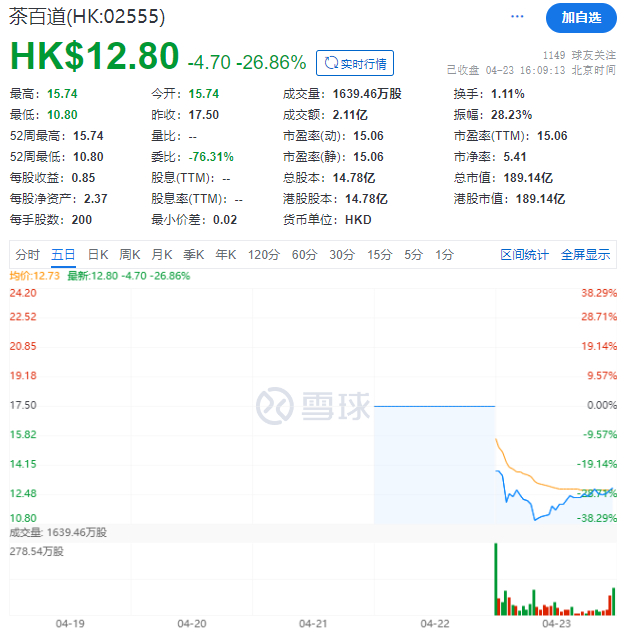Click the 04-23 date label on chart axis
Screen dimensions: 630x637
click(556, 624)
